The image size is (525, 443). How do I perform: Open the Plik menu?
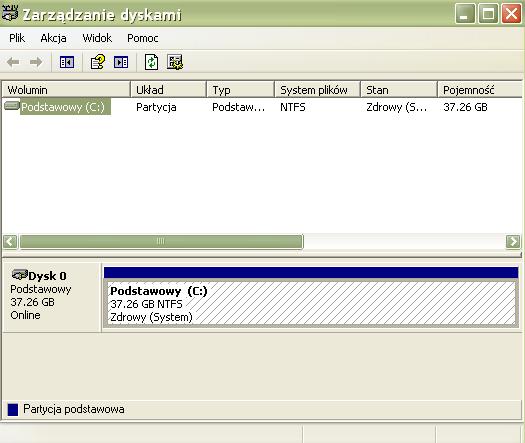17,38
